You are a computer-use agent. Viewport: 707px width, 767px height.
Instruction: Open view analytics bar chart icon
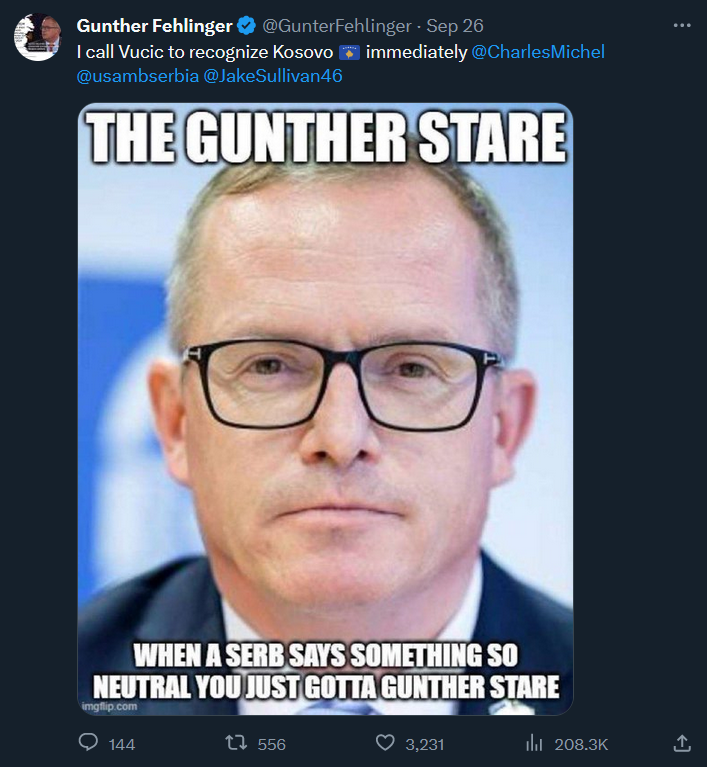tap(534, 744)
